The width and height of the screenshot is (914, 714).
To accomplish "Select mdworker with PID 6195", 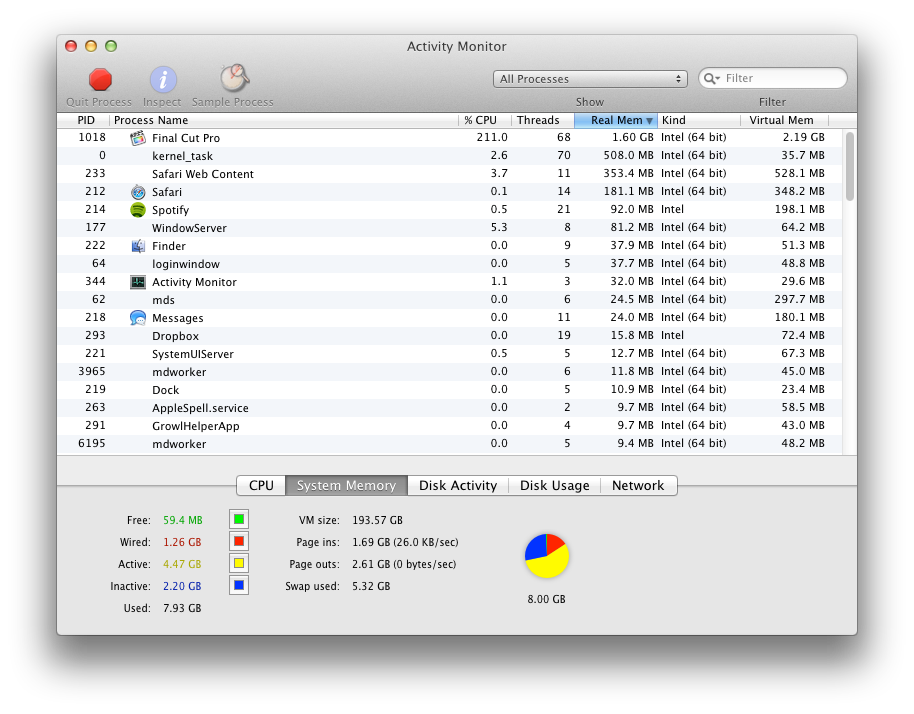I will pyautogui.click(x=449, y=444).
